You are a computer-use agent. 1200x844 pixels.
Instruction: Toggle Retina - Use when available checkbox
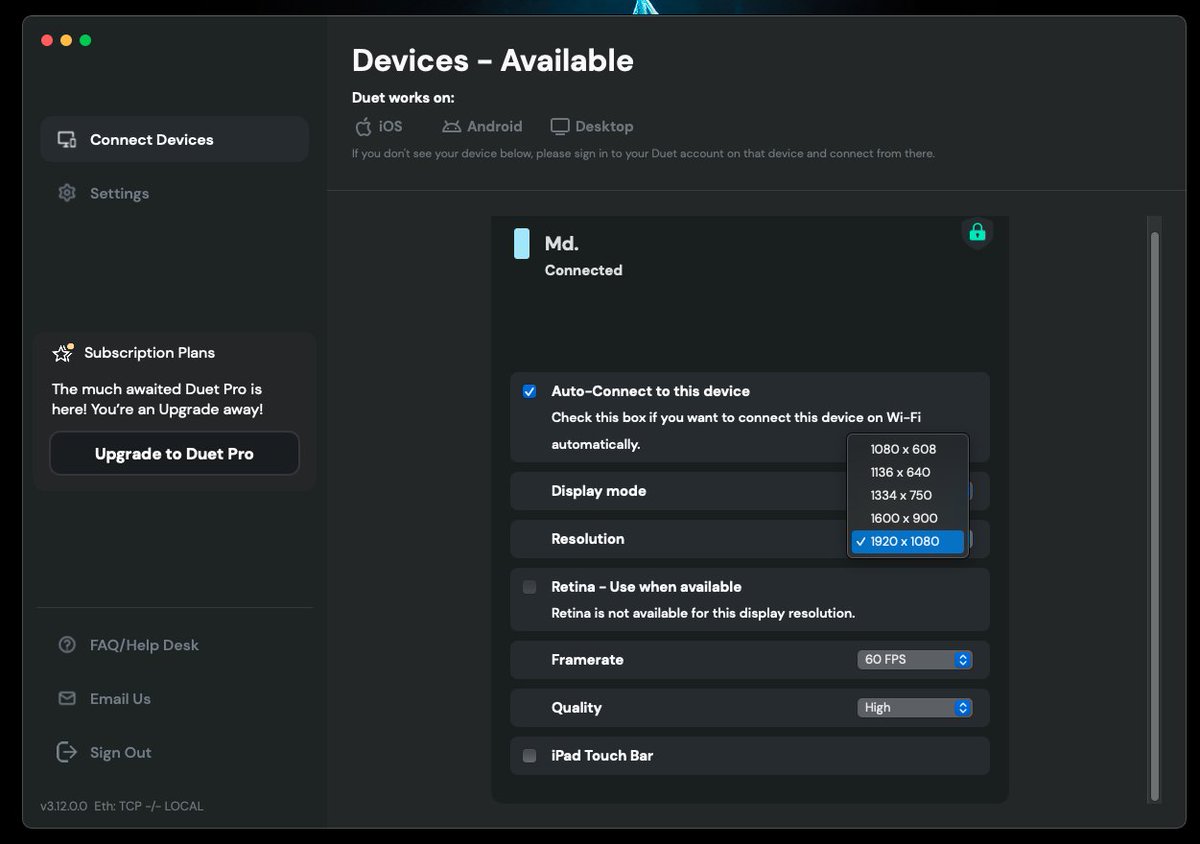tap(529, 587)
